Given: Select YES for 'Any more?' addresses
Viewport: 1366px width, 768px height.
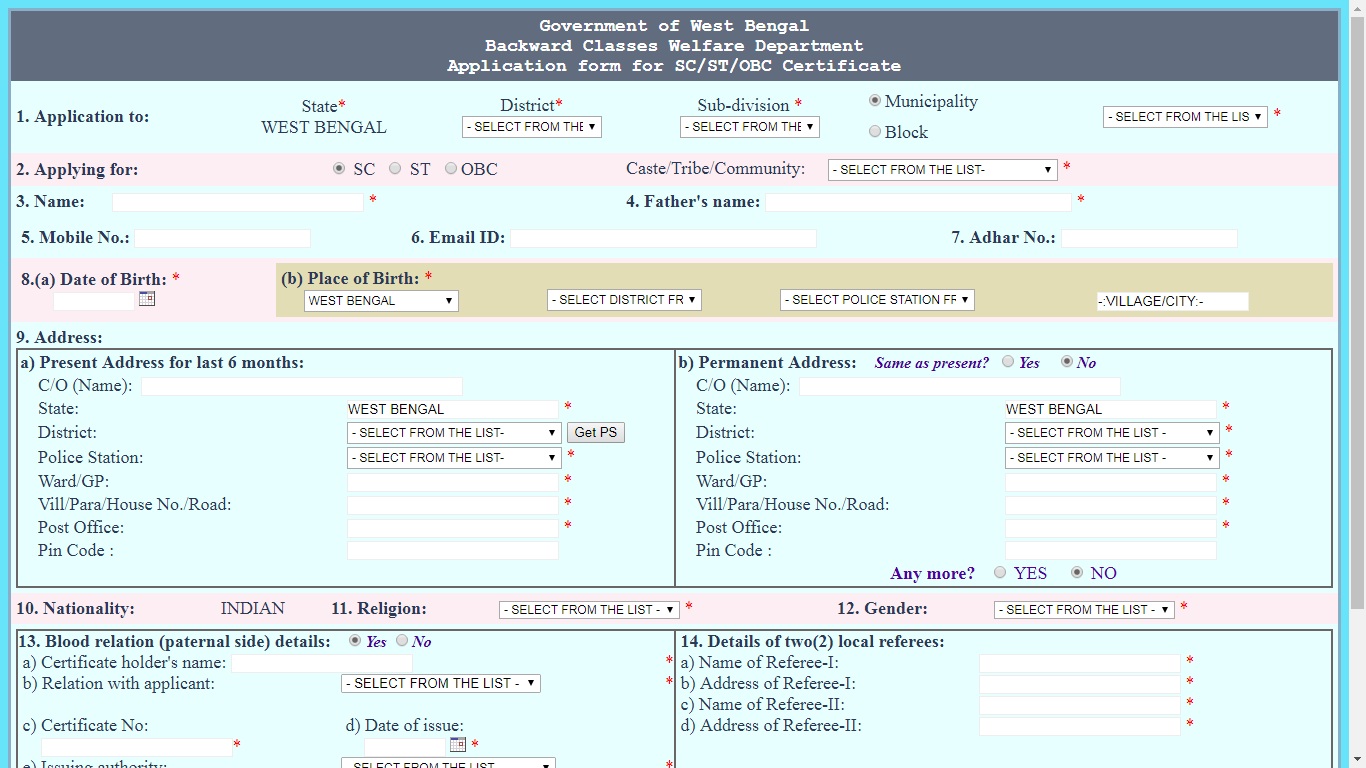Looking at the screenshot, I should click(x=999, y=574).
